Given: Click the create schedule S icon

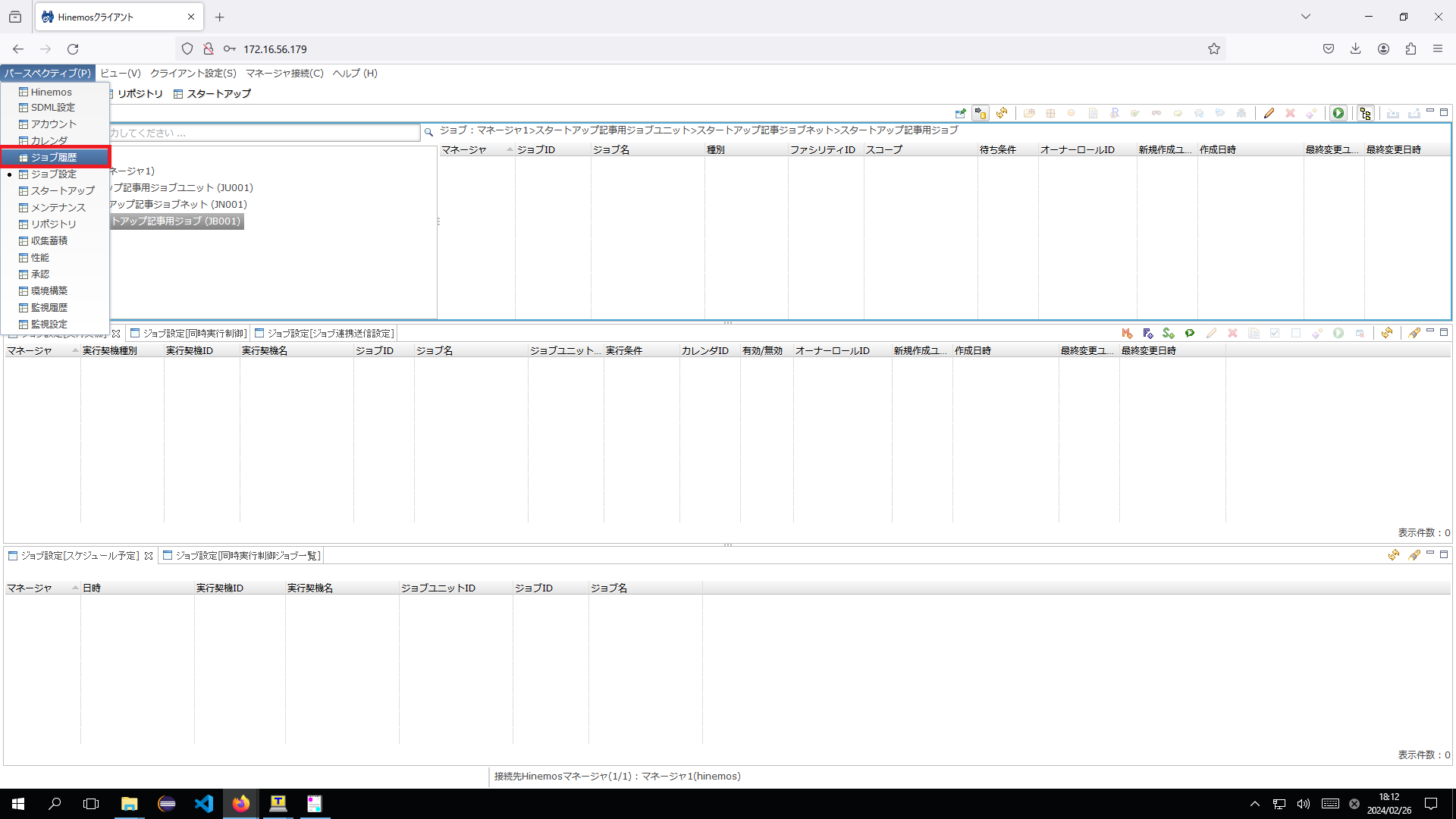Looking at the screenshot, I should coord(1169,334).
